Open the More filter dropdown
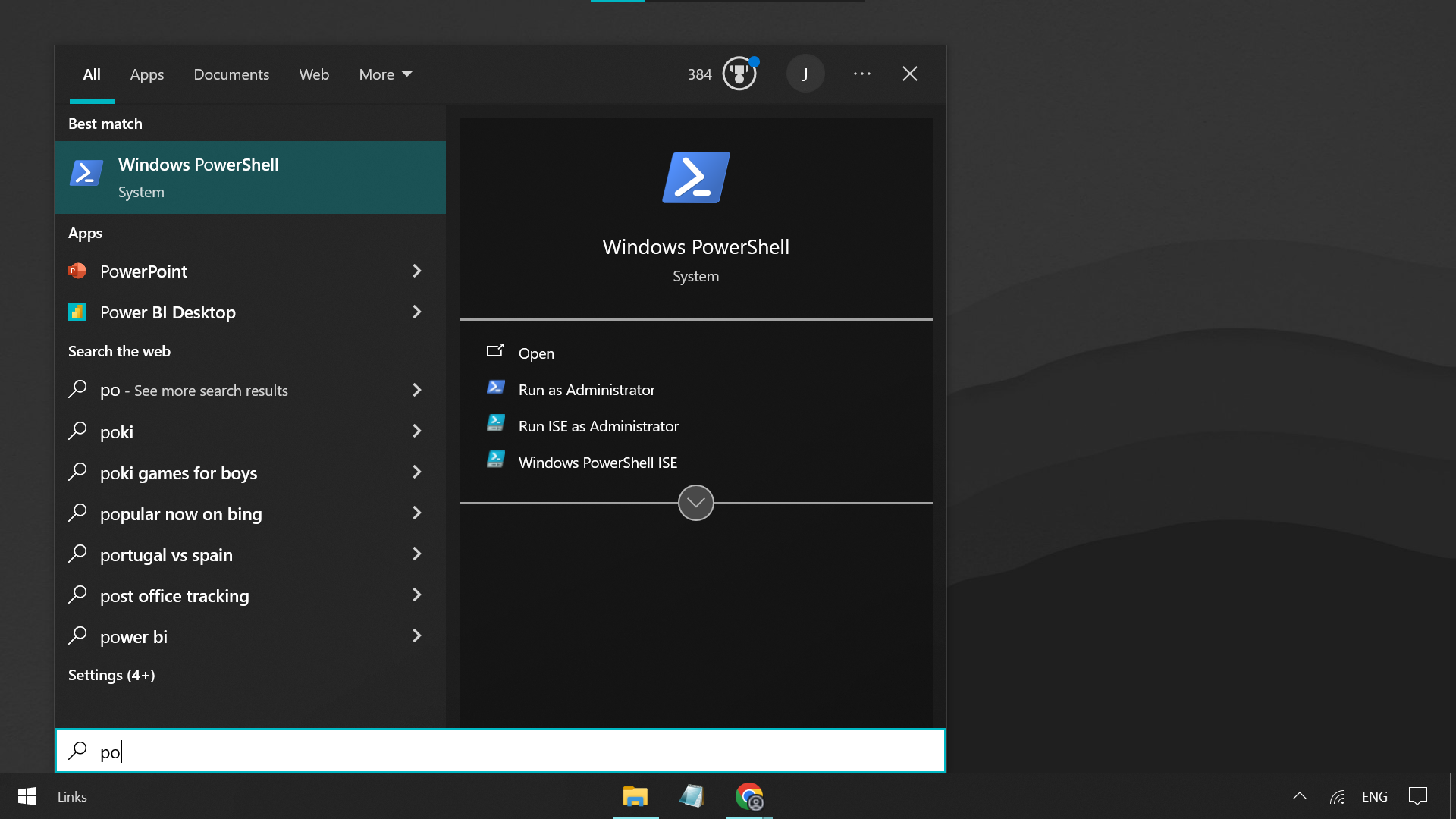The image size is (1456, 819). click(385, 74)
